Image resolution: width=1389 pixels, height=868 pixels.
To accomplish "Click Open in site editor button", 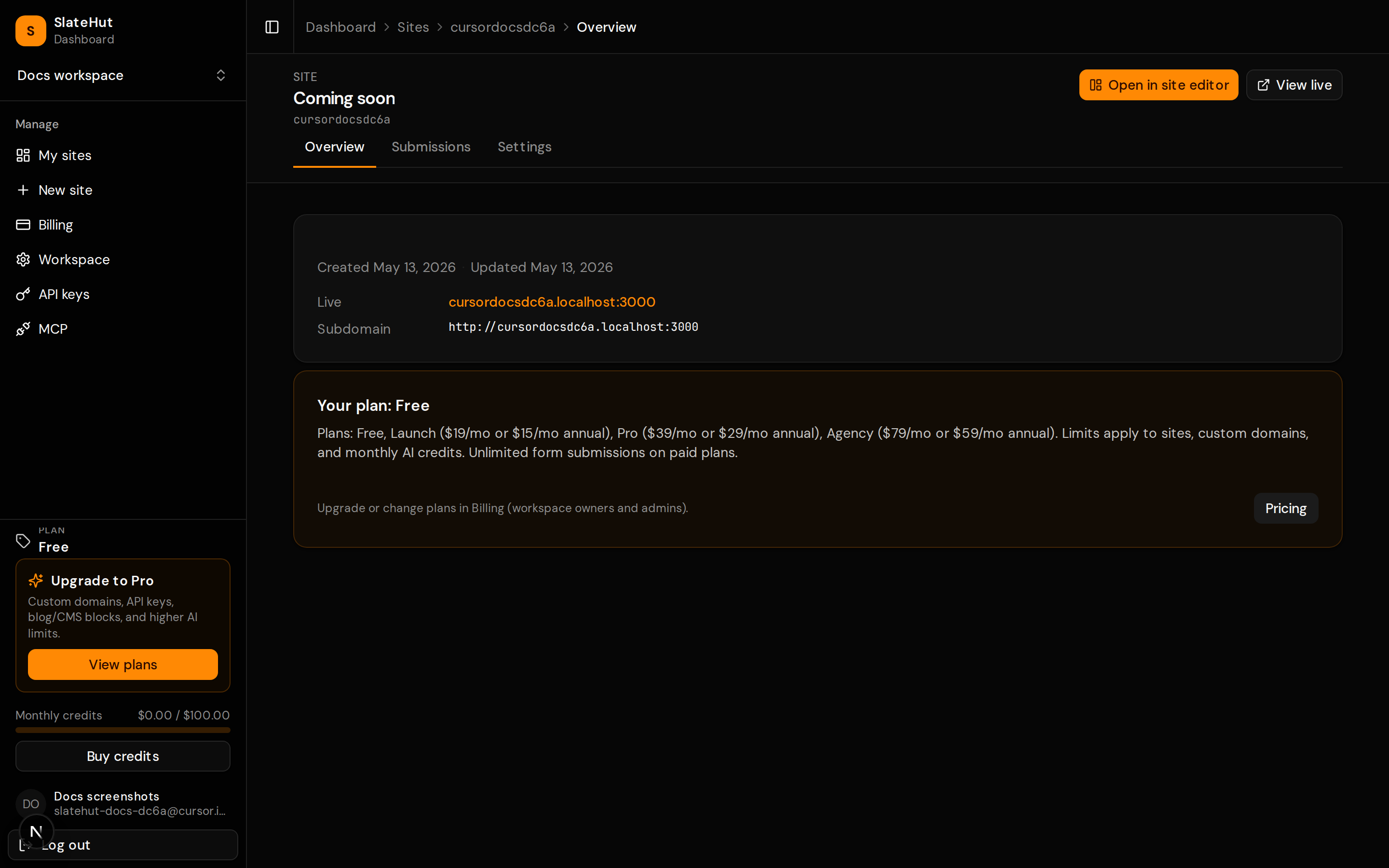I will coord(1158,85).
